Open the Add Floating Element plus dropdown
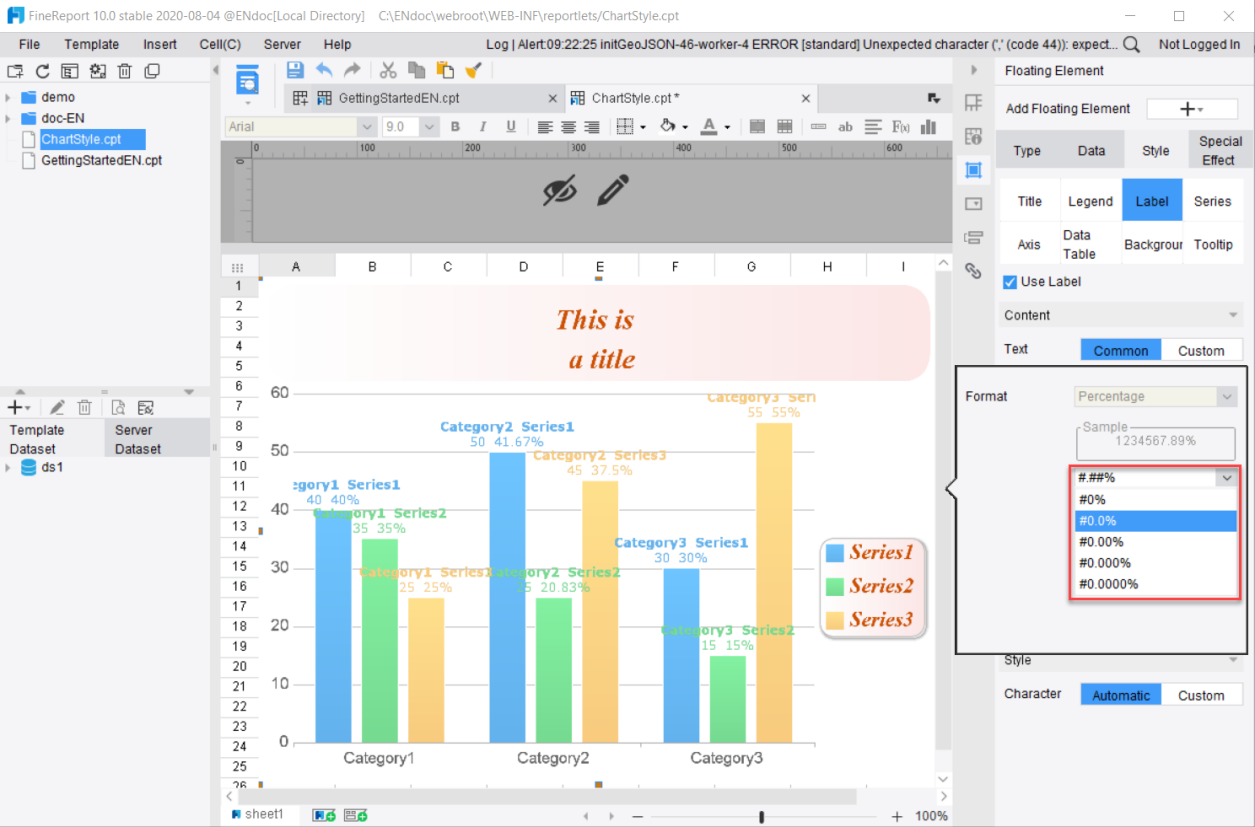 click(x=1191, y=109)
